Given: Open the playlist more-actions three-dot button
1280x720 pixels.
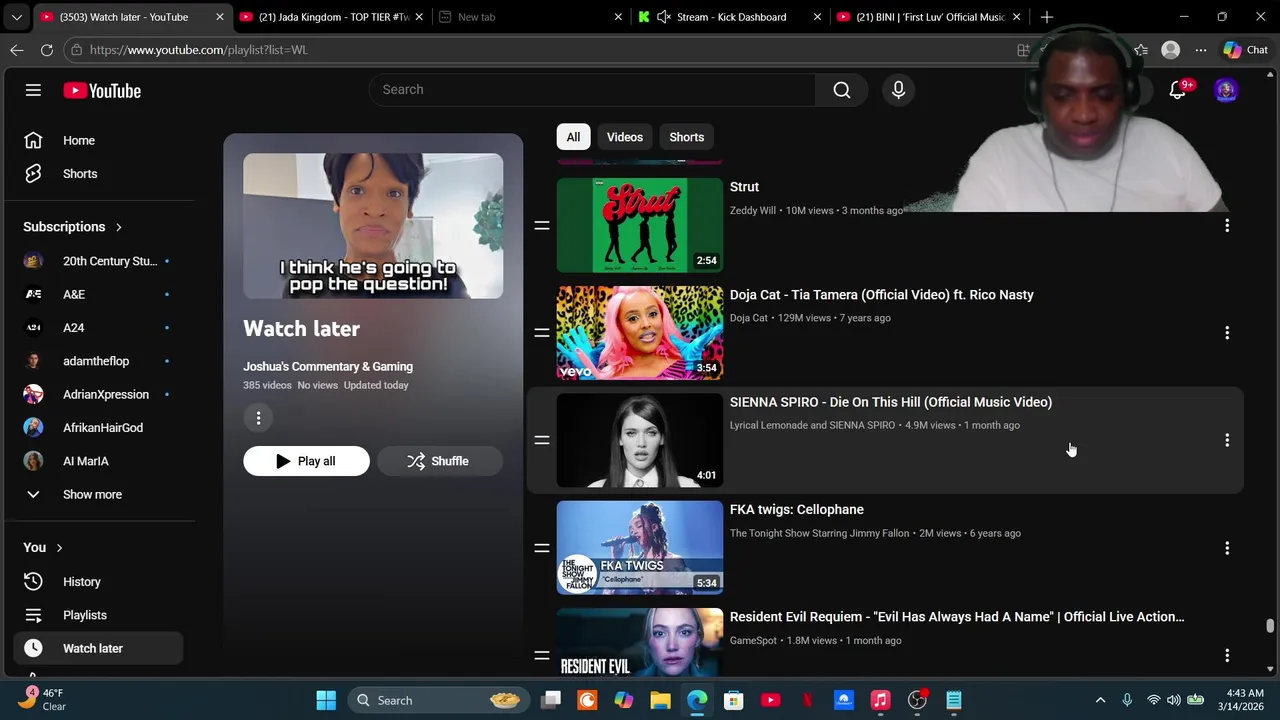Looking at the screenshot, I should [x=258, y=418].
